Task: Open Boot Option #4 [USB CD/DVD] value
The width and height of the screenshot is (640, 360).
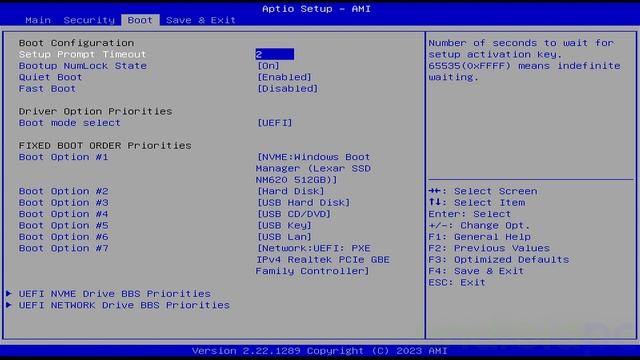Action: [x=294, y=214]
